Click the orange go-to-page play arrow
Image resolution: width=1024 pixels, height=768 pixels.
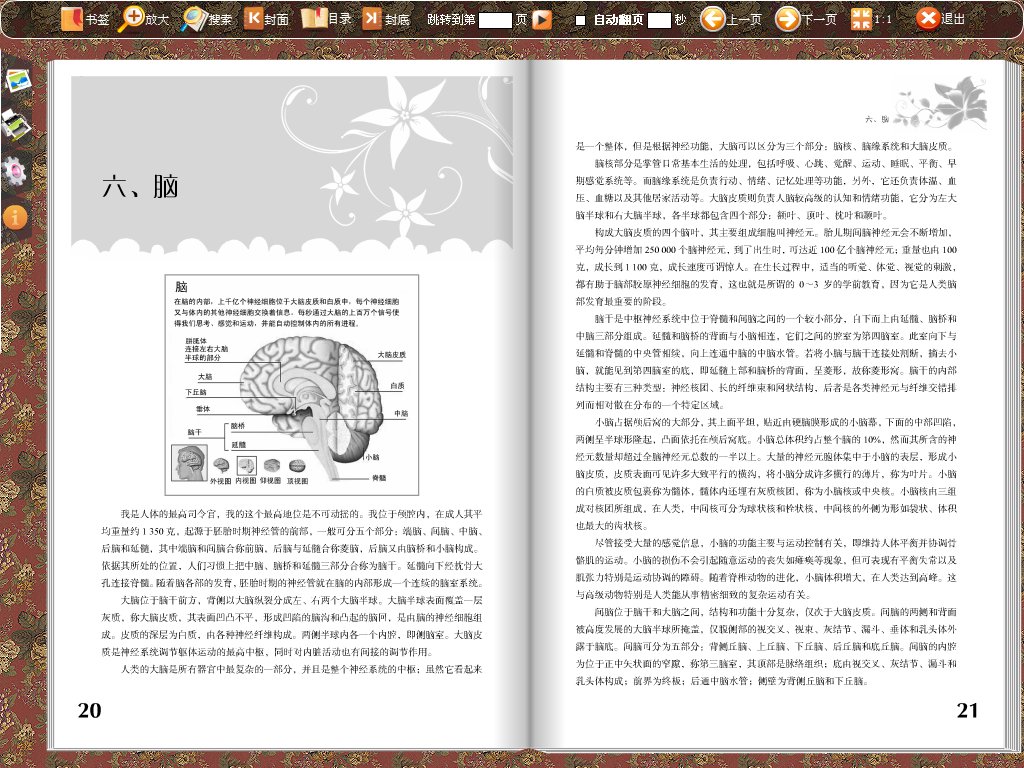(541, 20)
